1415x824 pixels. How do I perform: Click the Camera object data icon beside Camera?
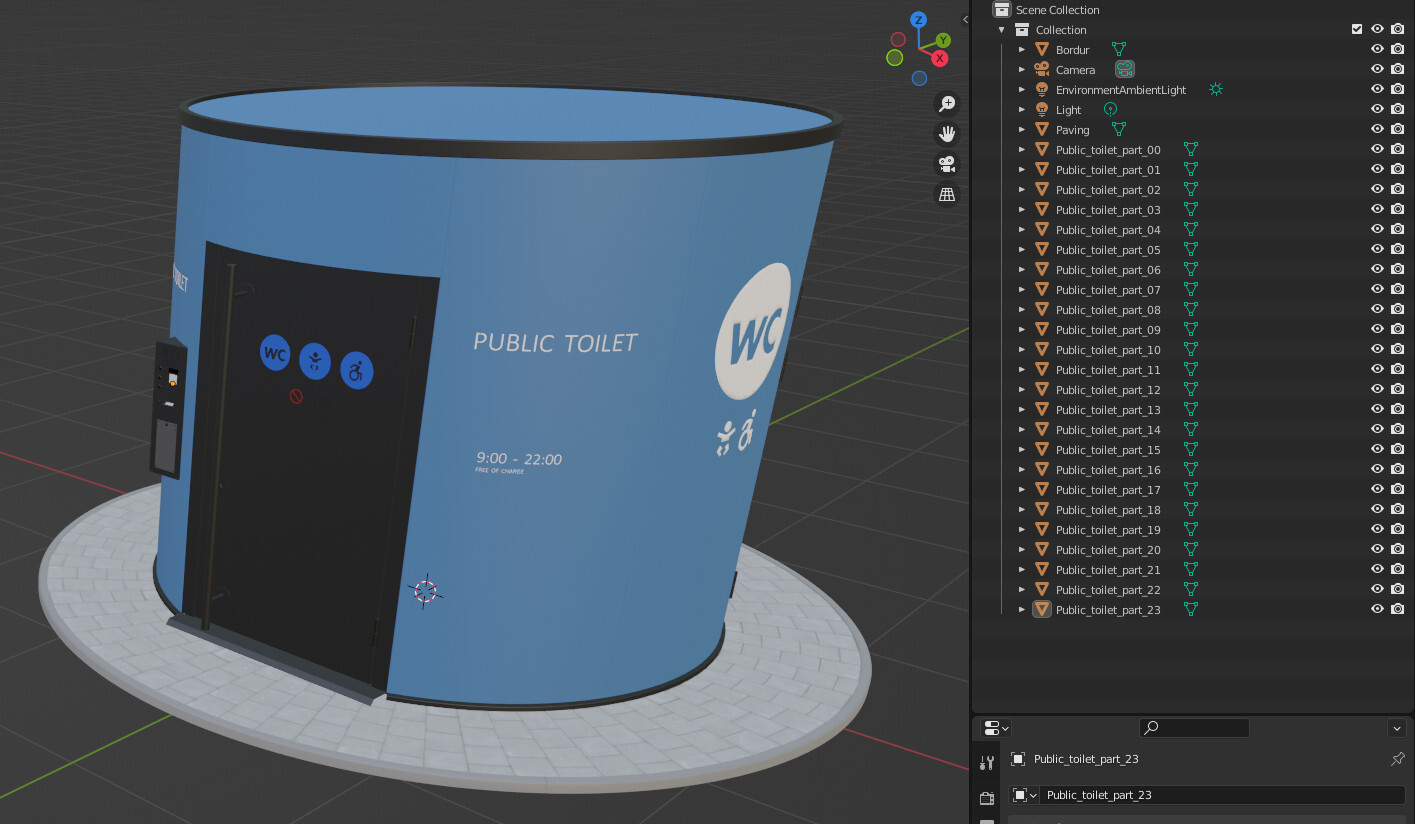(1125, 70)
